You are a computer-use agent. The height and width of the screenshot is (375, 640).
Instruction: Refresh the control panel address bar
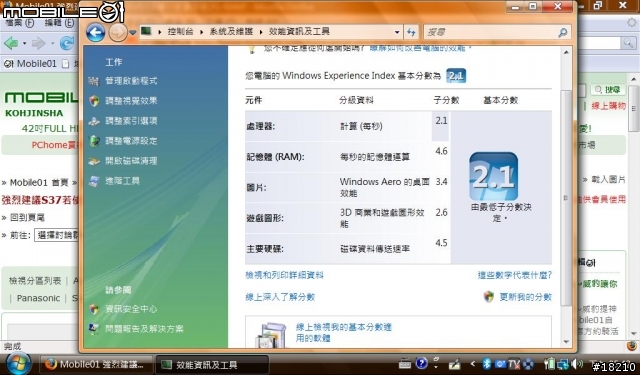click(x=411, y=32)
